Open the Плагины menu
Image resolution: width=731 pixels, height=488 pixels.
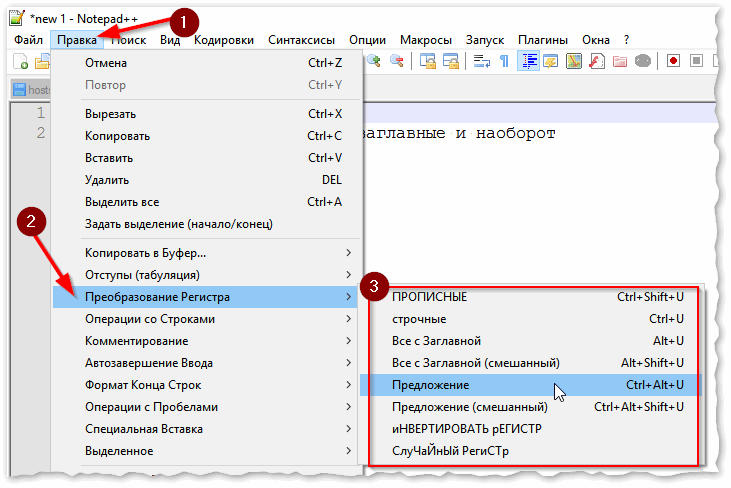[x=543, y=40]
